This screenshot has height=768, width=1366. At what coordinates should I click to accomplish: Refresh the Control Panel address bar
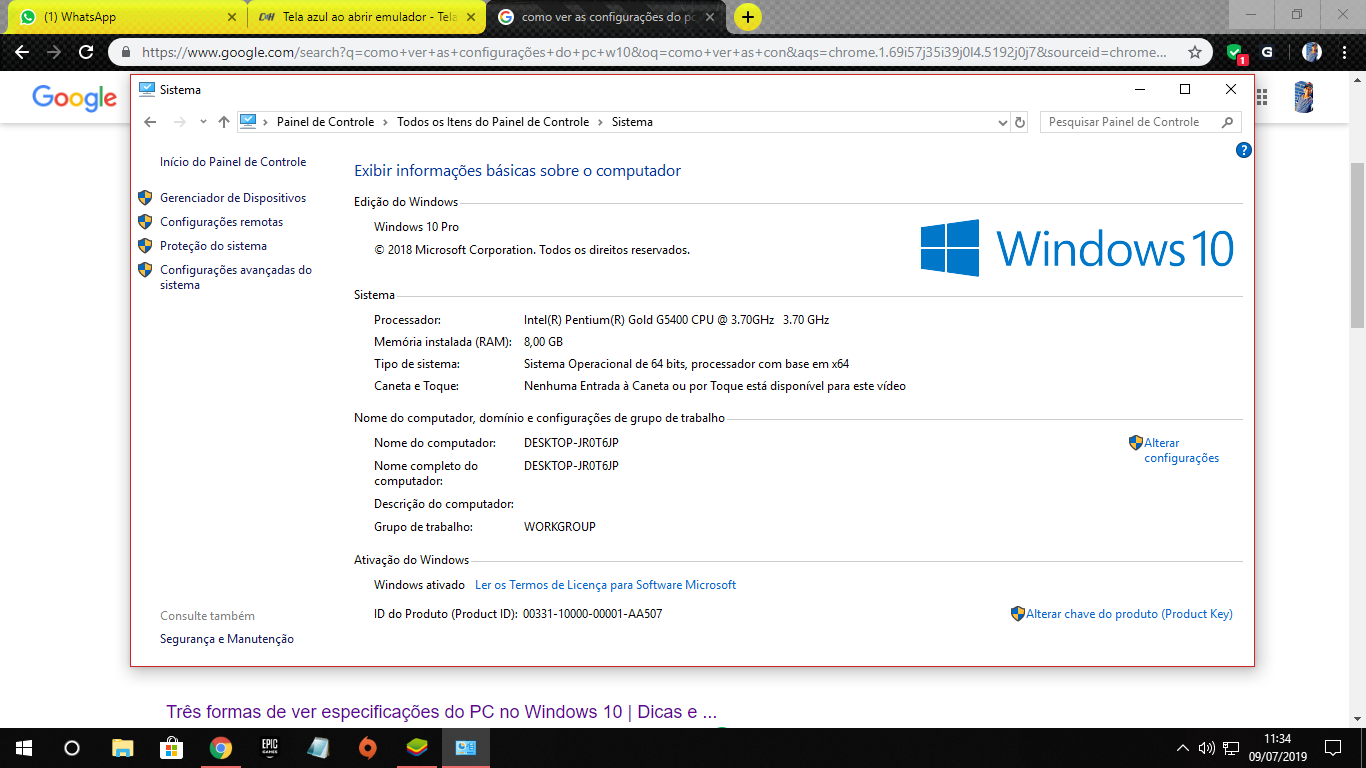(x=1020, y=122)
